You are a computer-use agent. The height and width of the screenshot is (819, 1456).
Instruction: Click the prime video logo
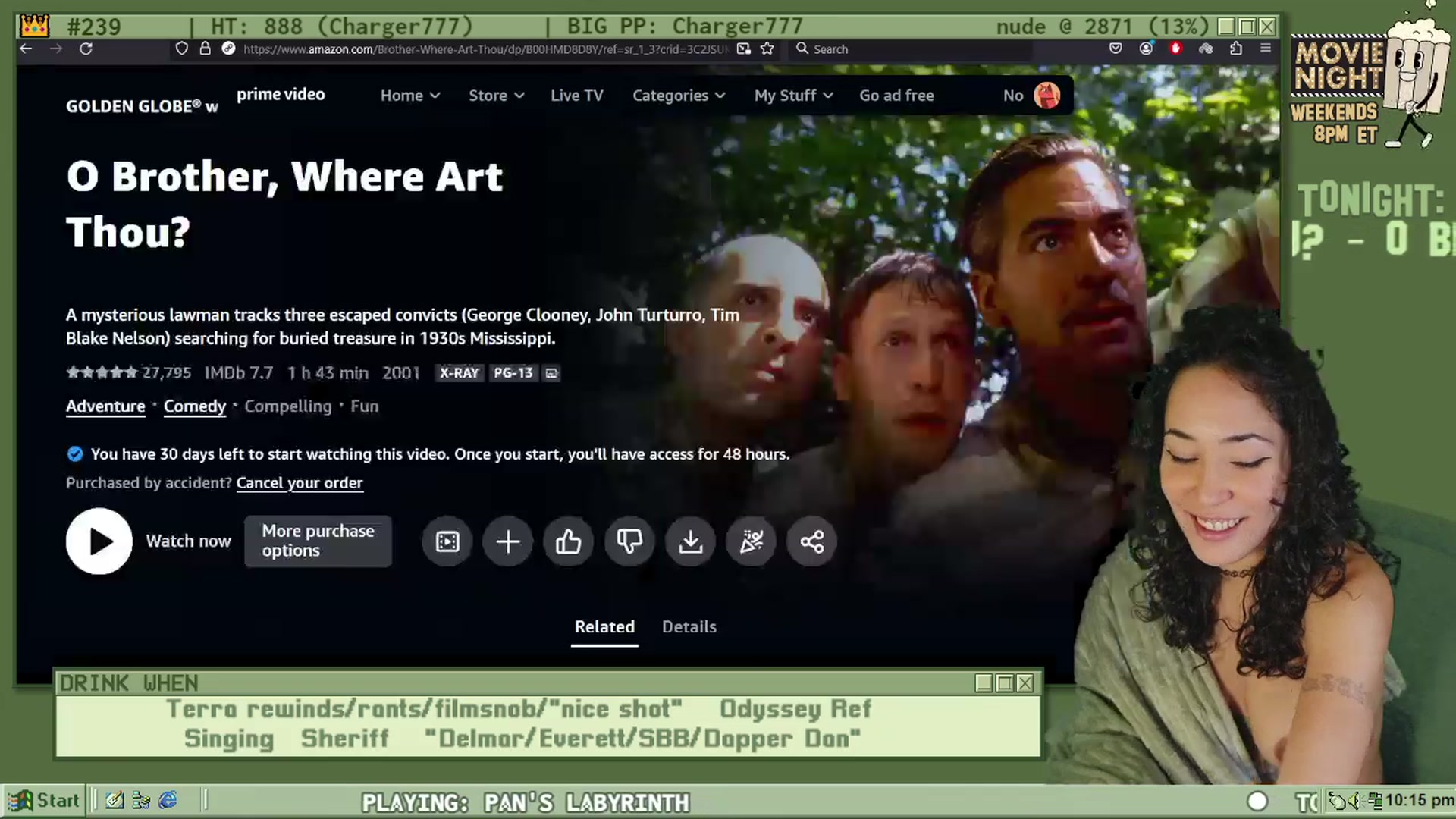tap(281, 95)
